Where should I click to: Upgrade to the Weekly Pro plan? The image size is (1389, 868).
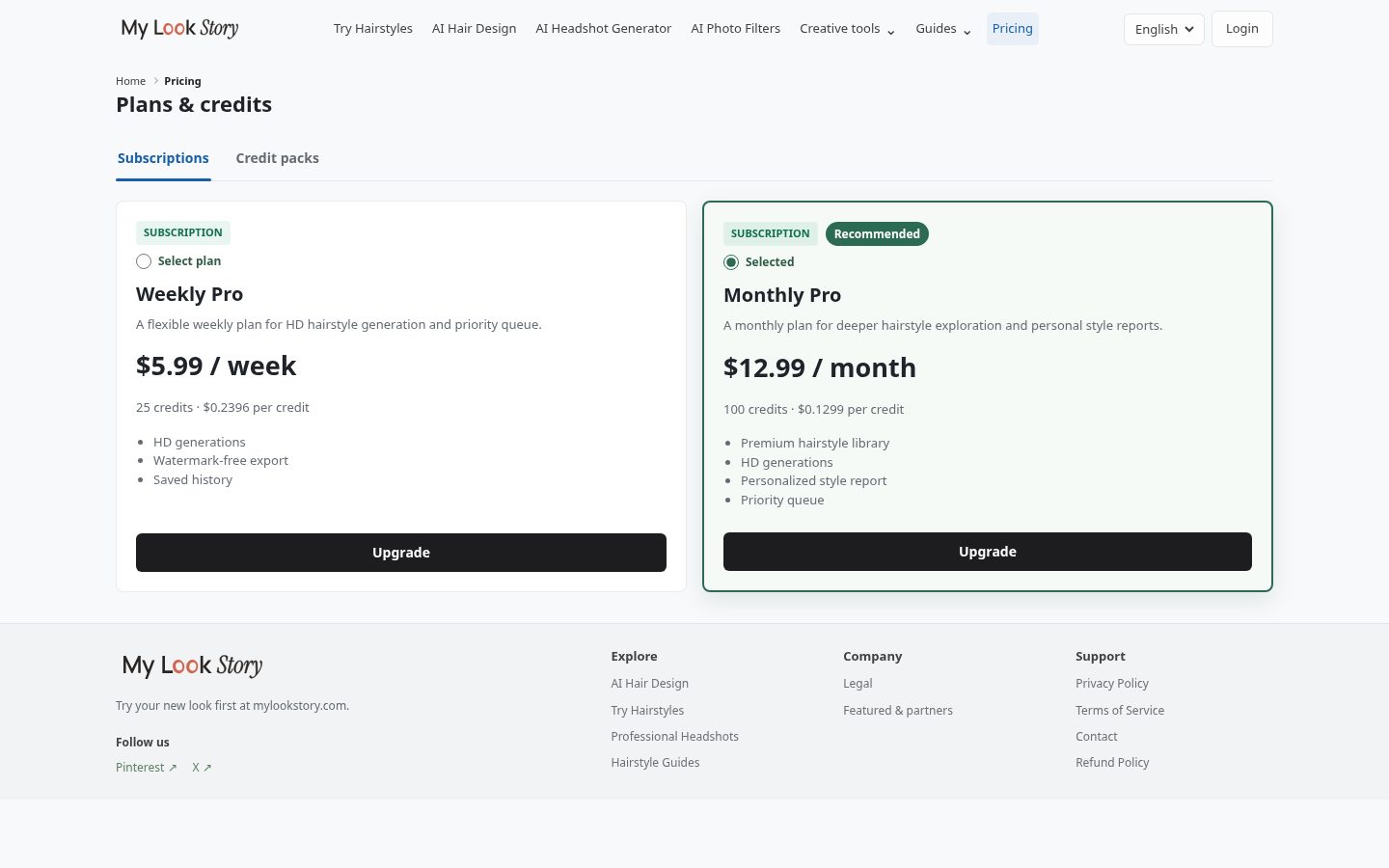pyautogui.click(x=401, y=553)
